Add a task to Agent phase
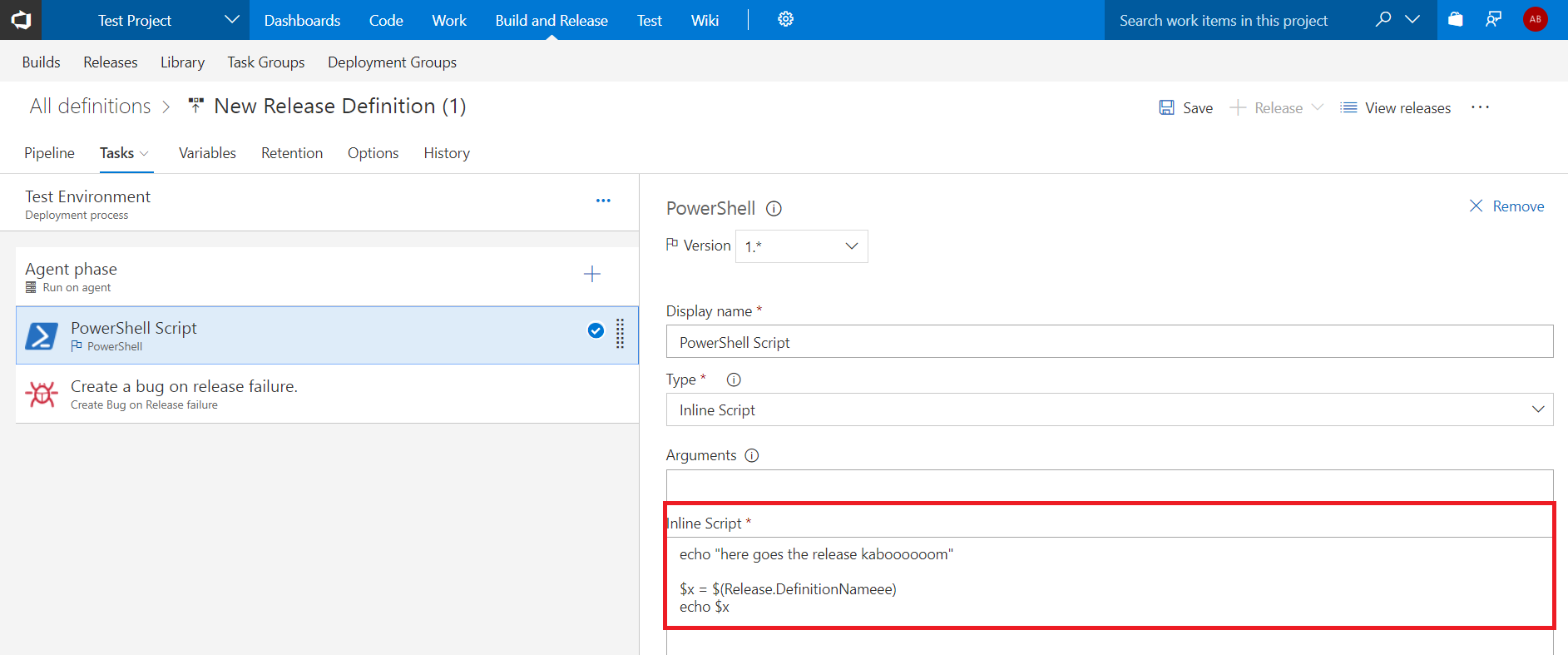 (x=592, y=274)
